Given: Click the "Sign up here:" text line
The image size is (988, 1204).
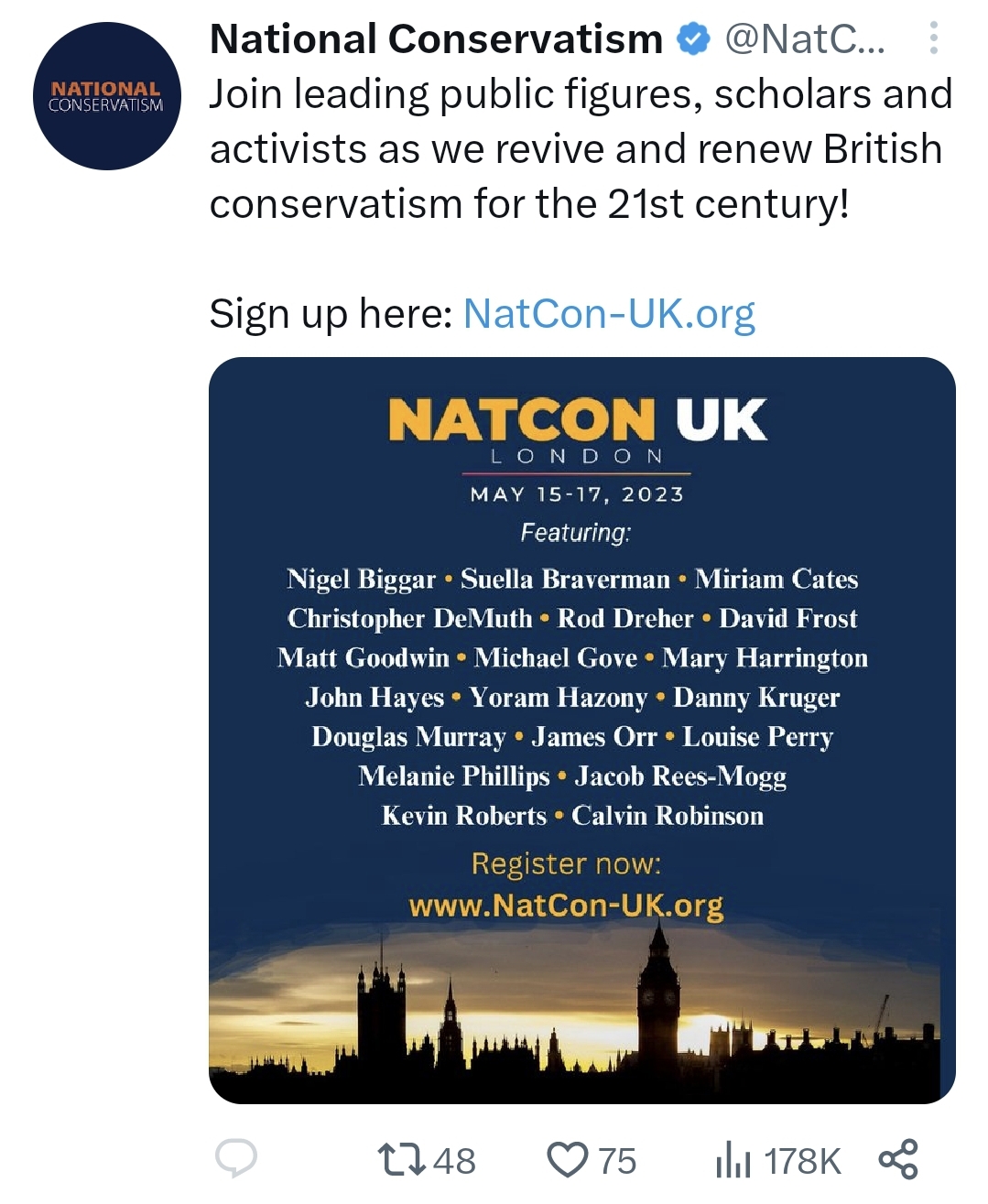Looking at the screenshot, I should tap(331, 313).
